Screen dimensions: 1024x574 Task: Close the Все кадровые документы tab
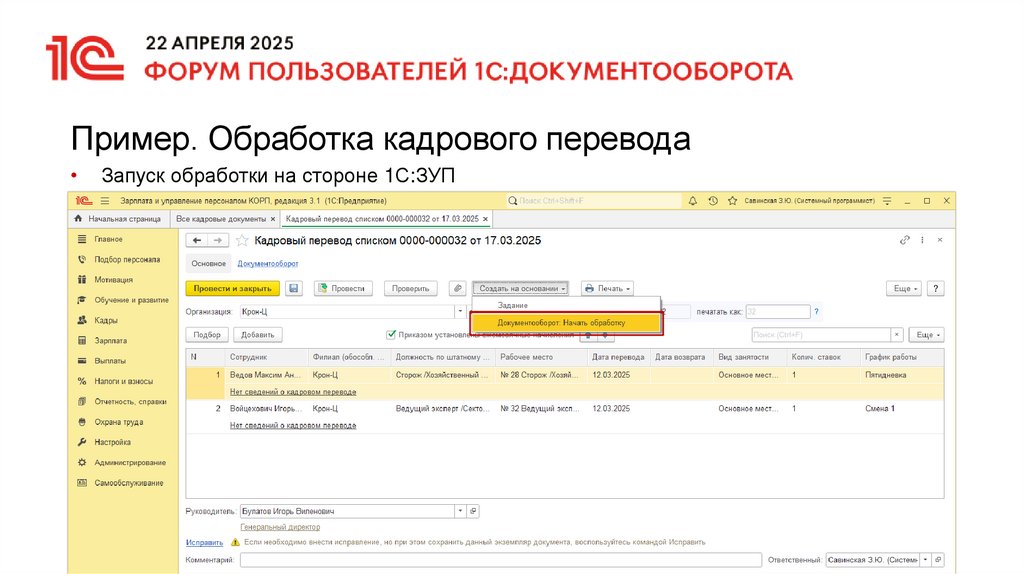[x=273, y=219]
